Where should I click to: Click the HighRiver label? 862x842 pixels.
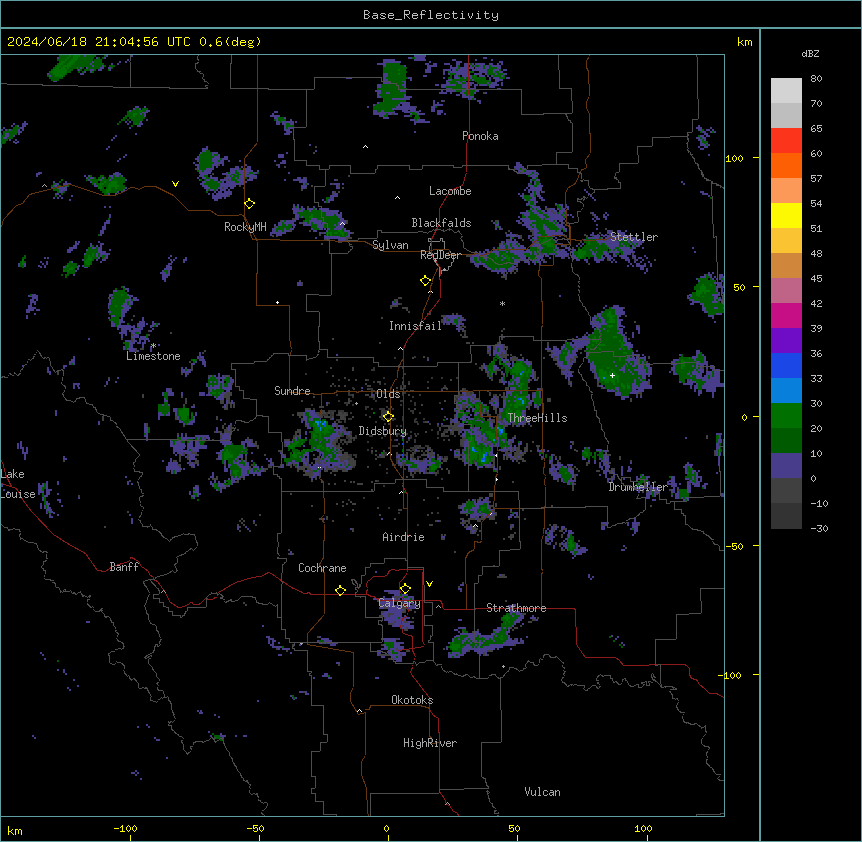(x=430, y=743)
